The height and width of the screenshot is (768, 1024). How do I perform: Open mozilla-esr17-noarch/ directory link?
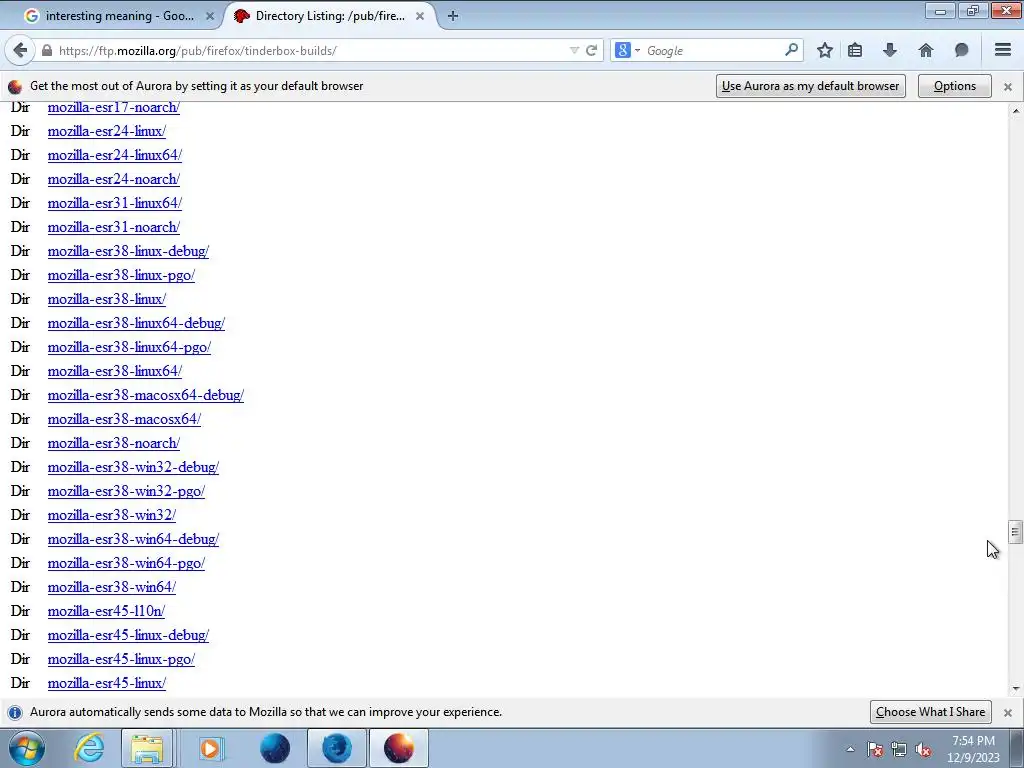[114, 107]
